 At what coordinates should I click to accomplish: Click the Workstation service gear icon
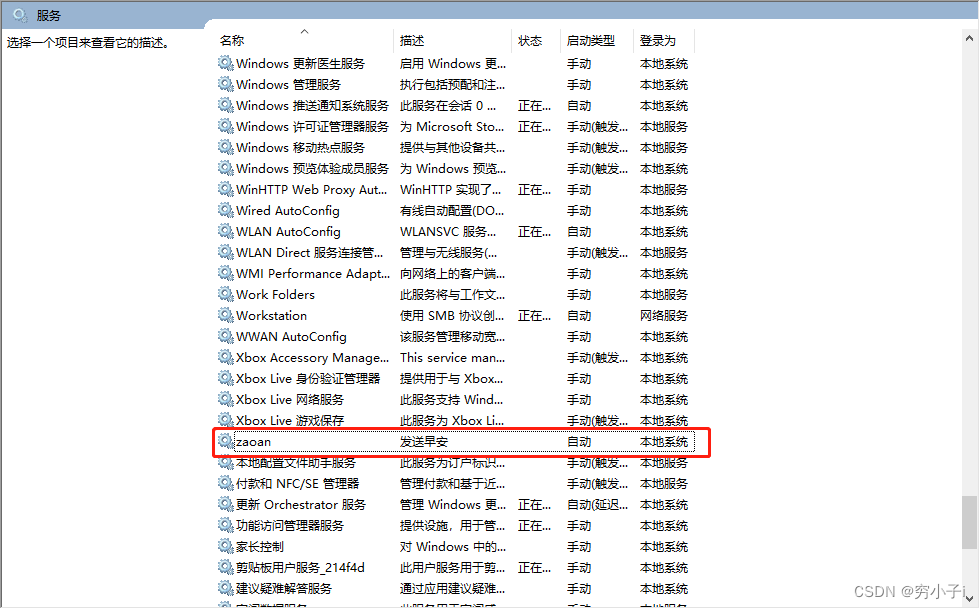coord(227,315)
